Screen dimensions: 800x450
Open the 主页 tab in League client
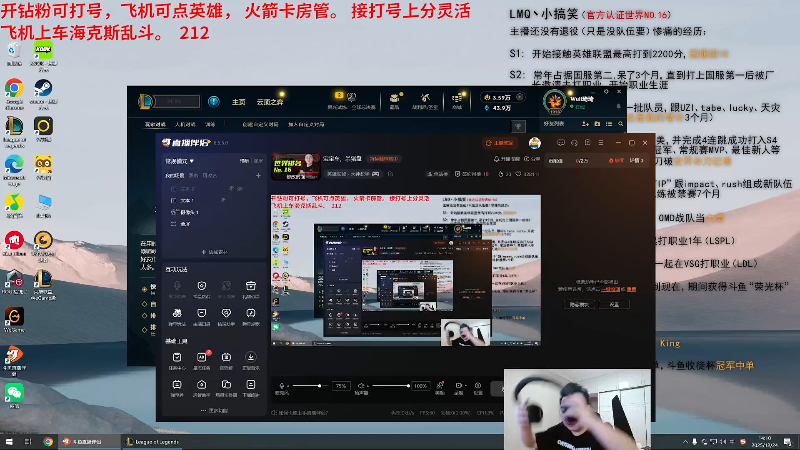click(x=239, y=102)
